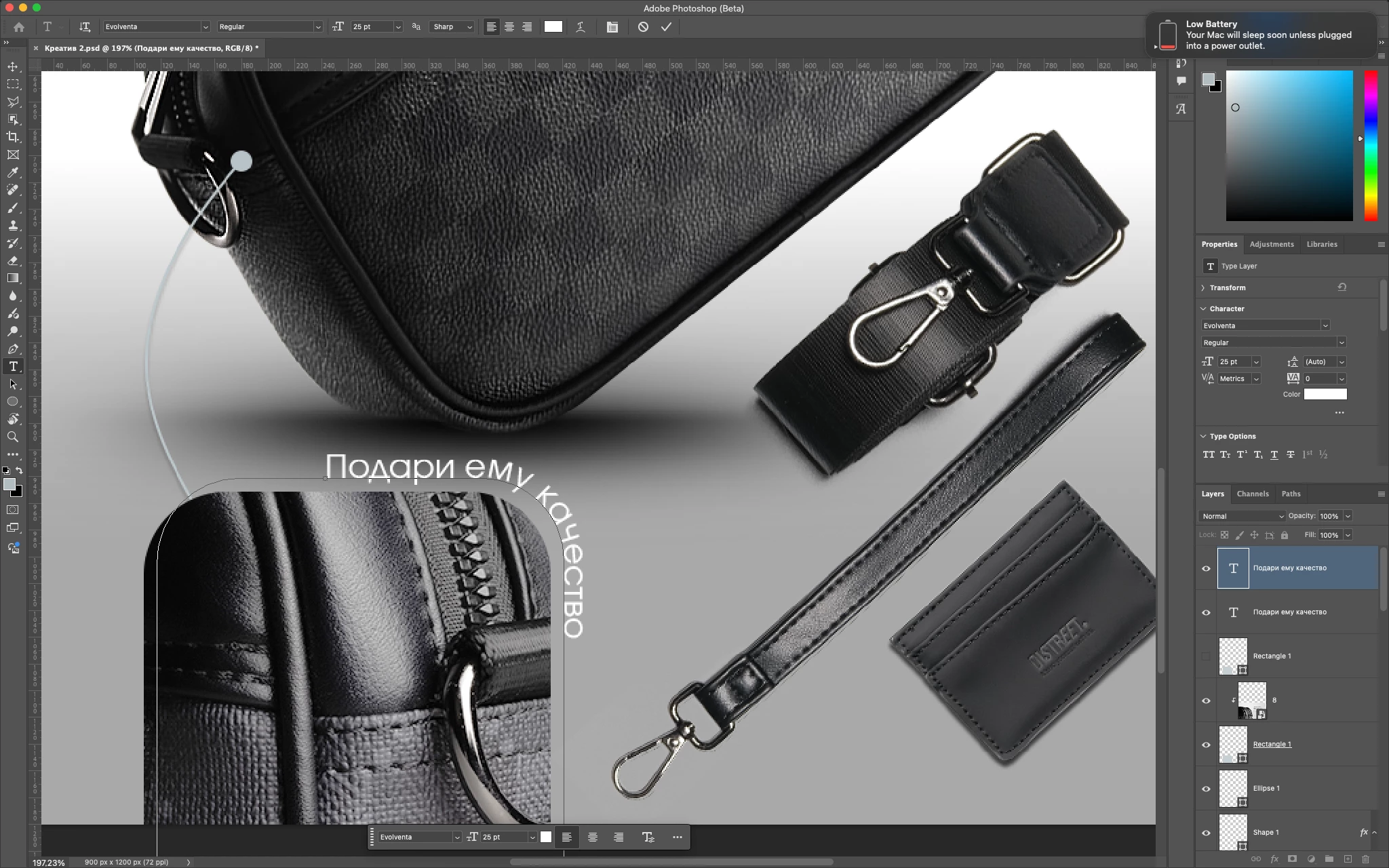Select the Move tool
Image resolution: width=1389 pixels, height=868 pixels.
tap(13, 66)
